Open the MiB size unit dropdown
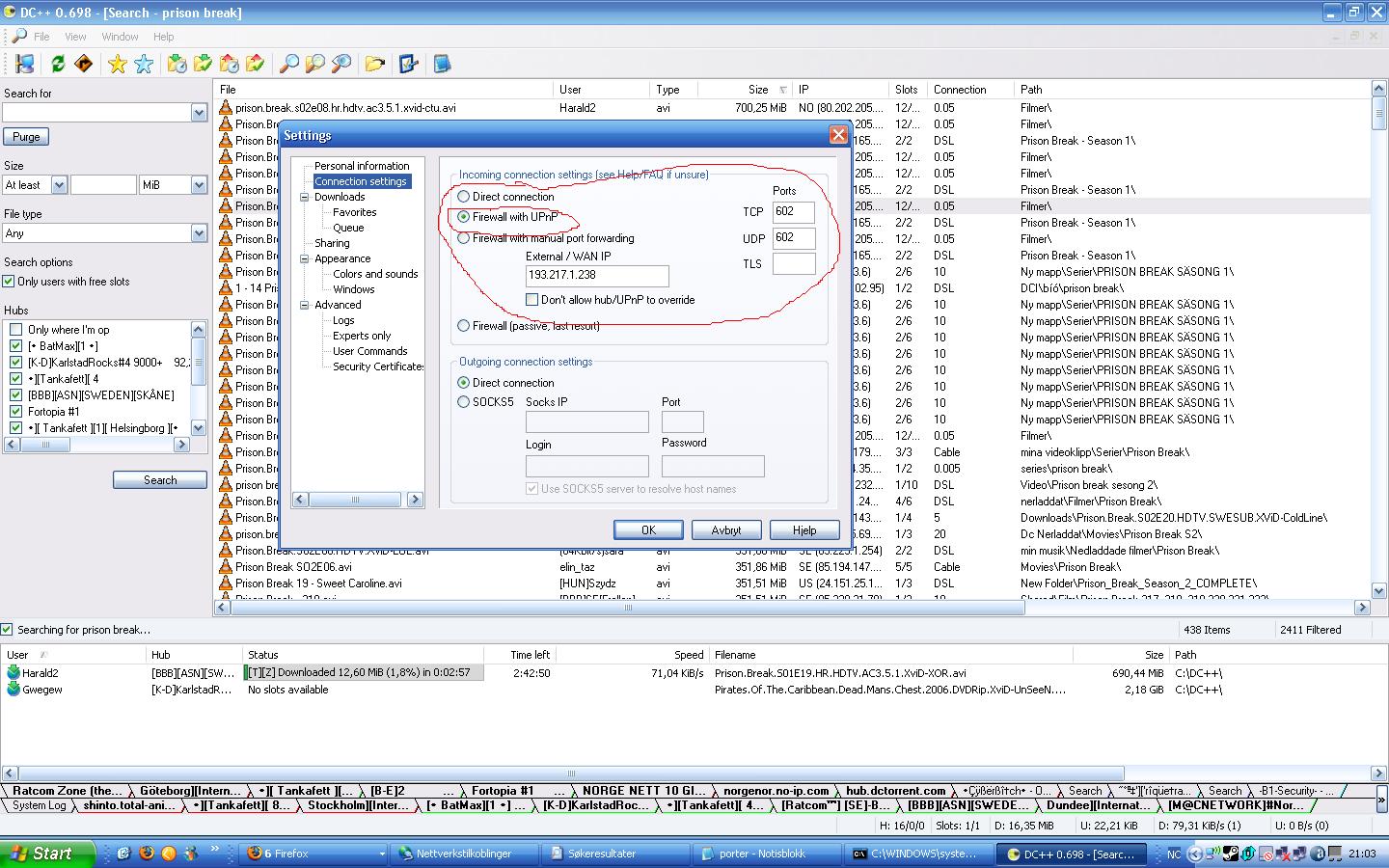This screenshot has width=1389, height=868. tap(199, 185)
